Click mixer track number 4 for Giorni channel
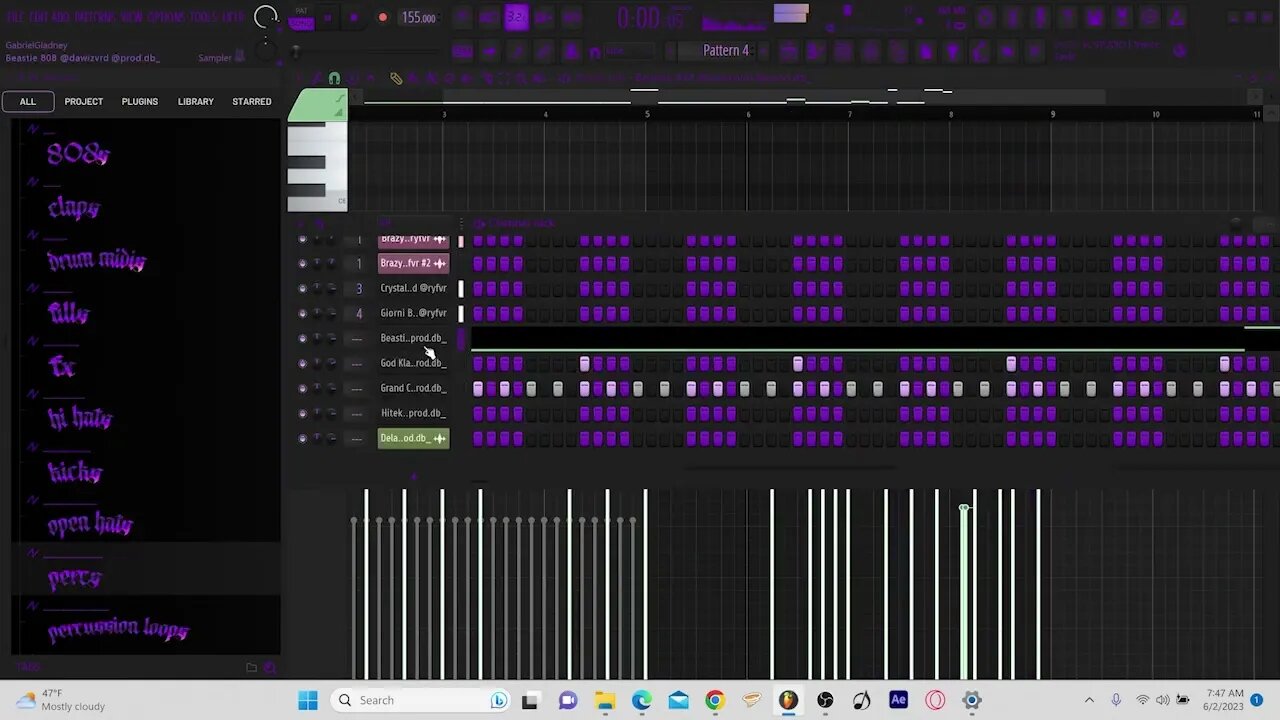The width and height of the screenshot is (1280, 720). (x=359, y=313)
